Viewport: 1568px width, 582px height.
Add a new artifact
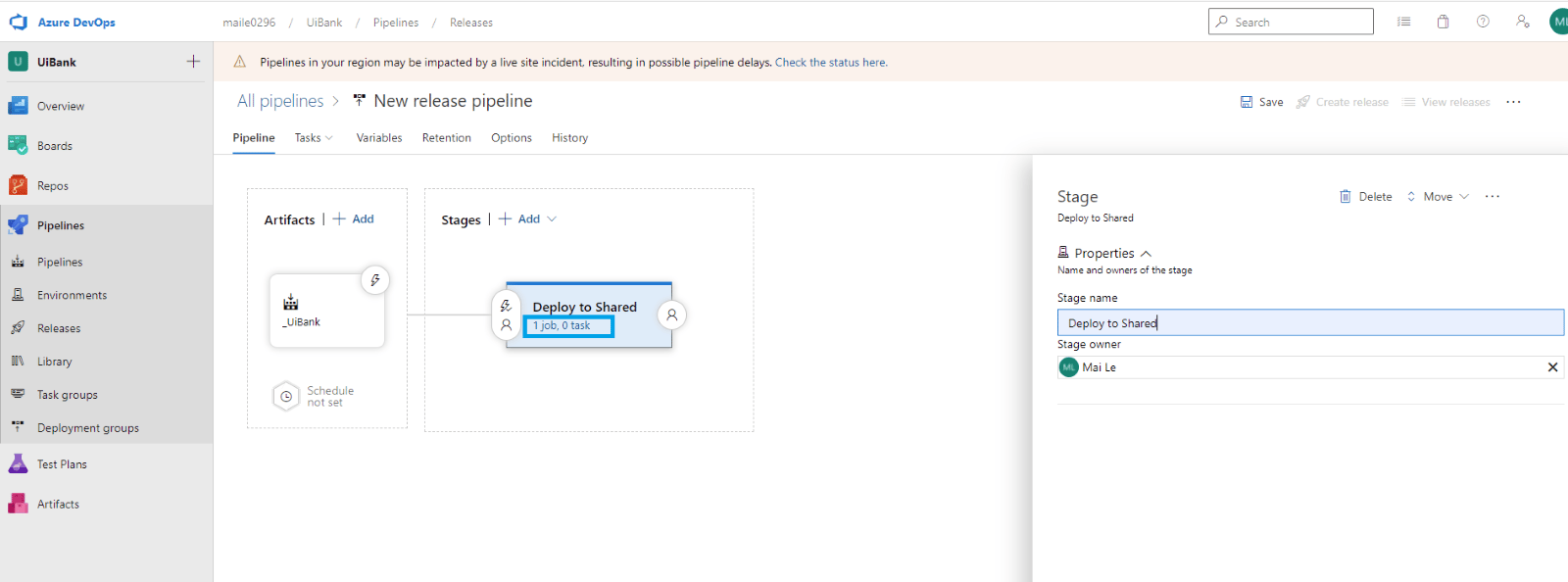(x=353, y=219)
